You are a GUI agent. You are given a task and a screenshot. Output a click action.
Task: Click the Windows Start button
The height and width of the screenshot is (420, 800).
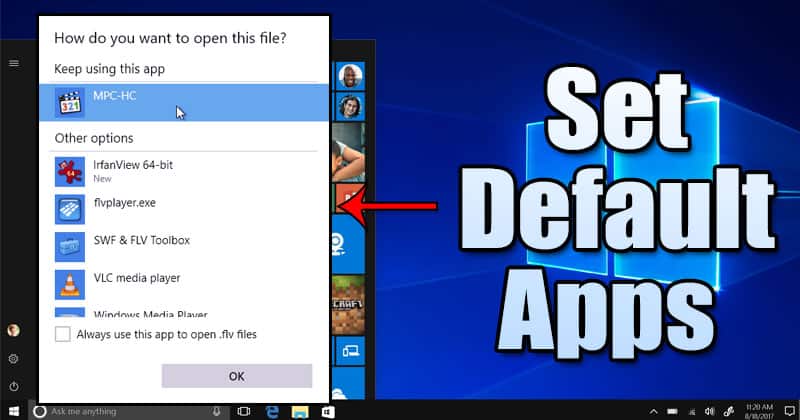[x=14, y=411]
